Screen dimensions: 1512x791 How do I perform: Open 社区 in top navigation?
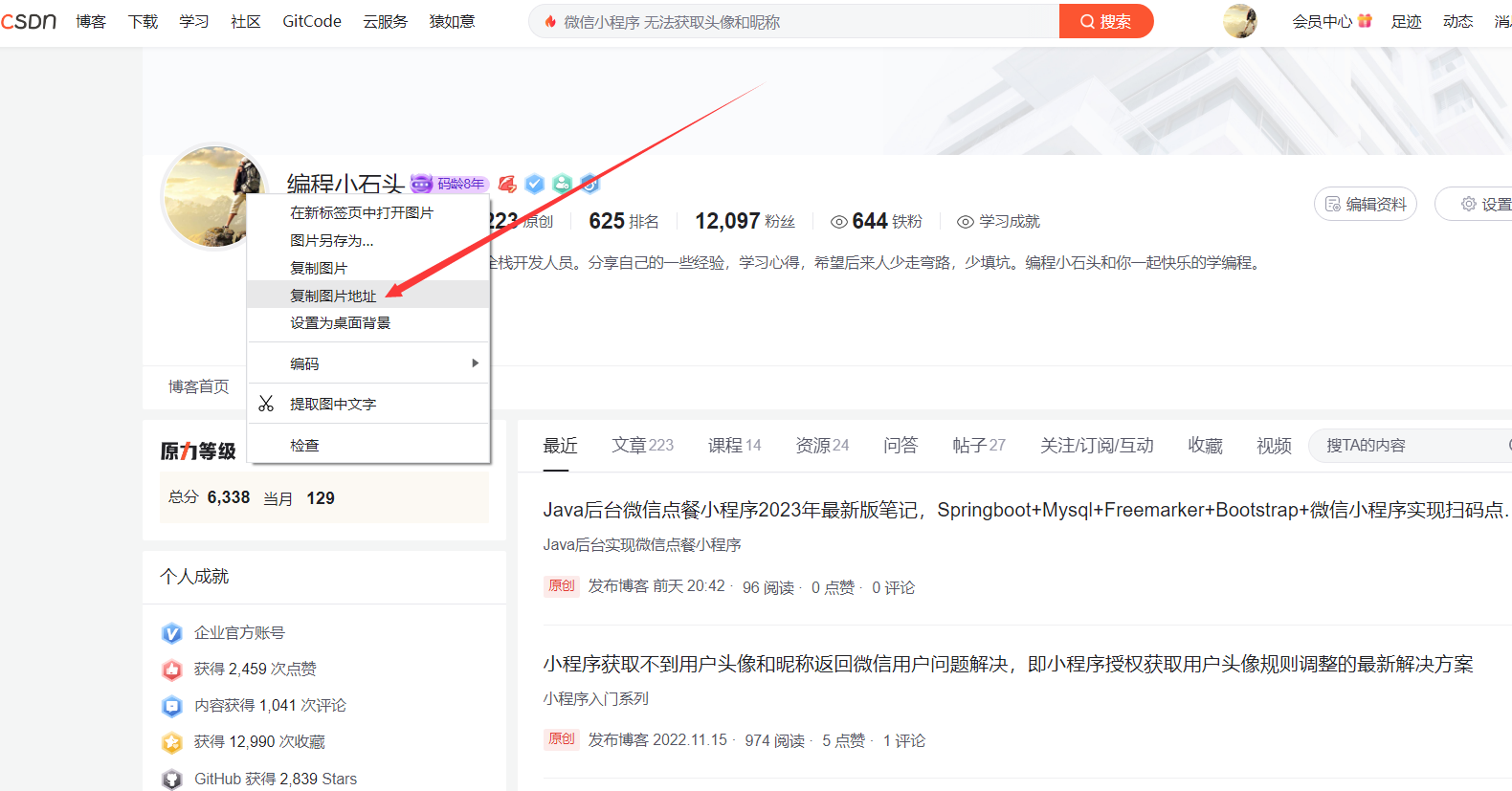click(246, 21)
